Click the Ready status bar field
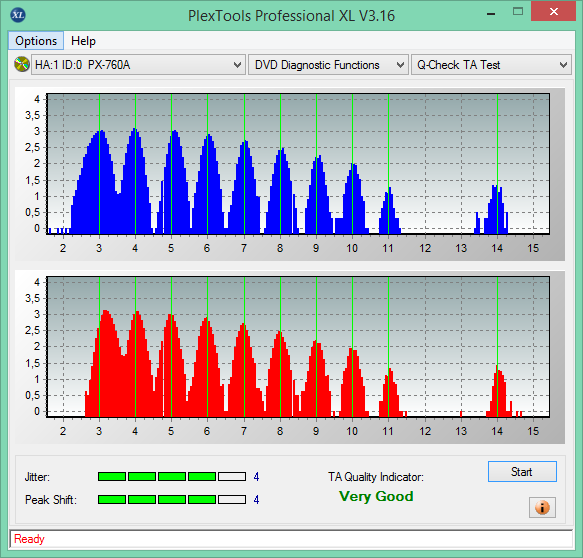This screenshot has width=583, height=558. click(x=291, y=539)
